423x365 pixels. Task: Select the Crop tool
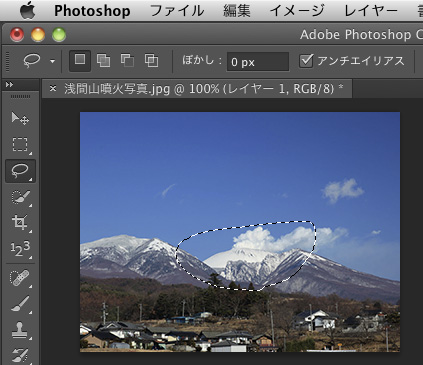tap(20, 222)
